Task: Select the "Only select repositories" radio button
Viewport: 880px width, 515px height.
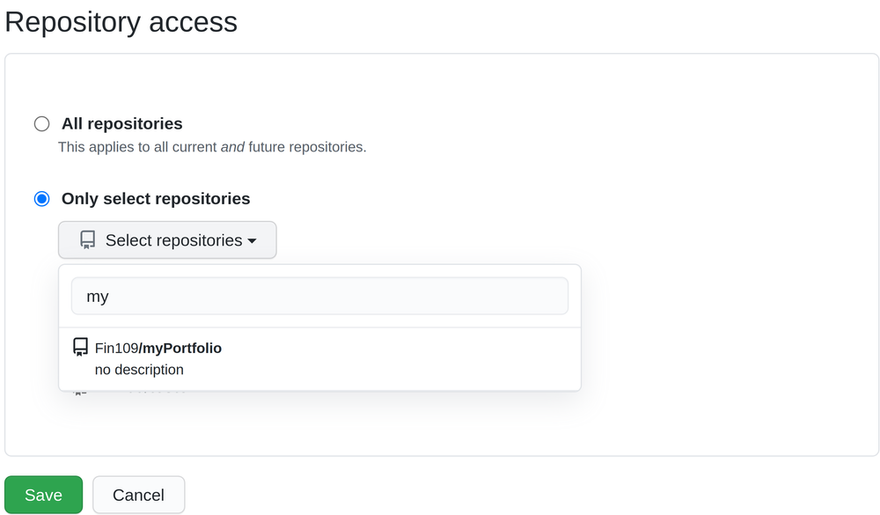Action: (x=42, y=199)
